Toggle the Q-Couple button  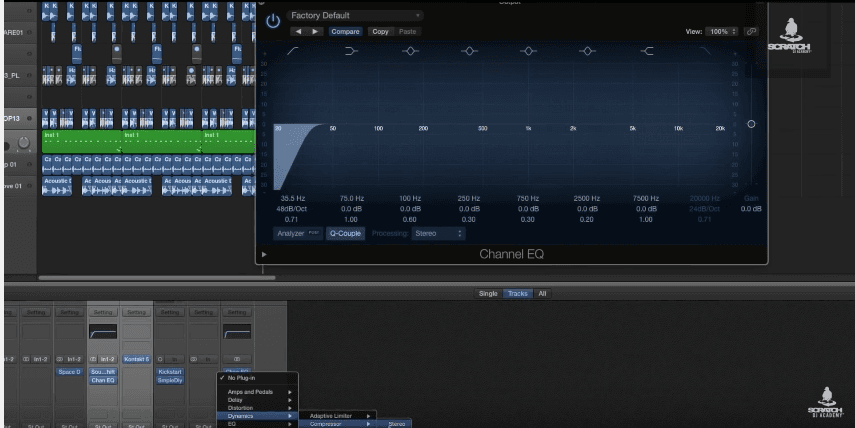345,233
